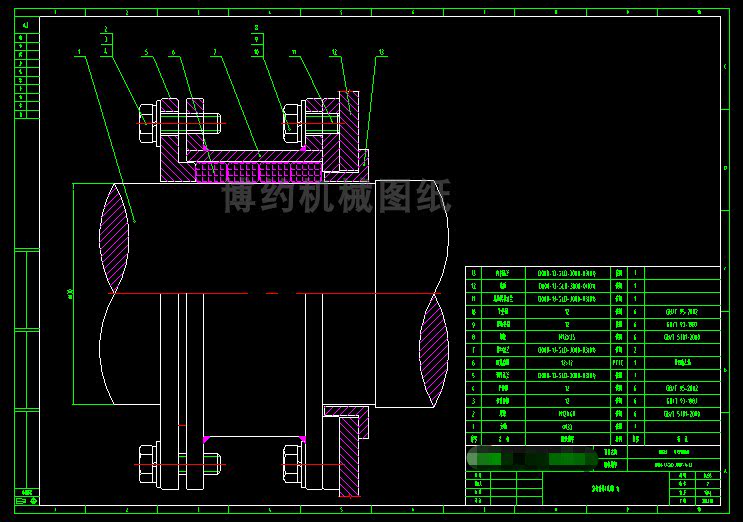This screenshot has height=522, width=743.
Task: Select GB/T 5781-2000 in parts list row 2
Action: click(681, 414)
